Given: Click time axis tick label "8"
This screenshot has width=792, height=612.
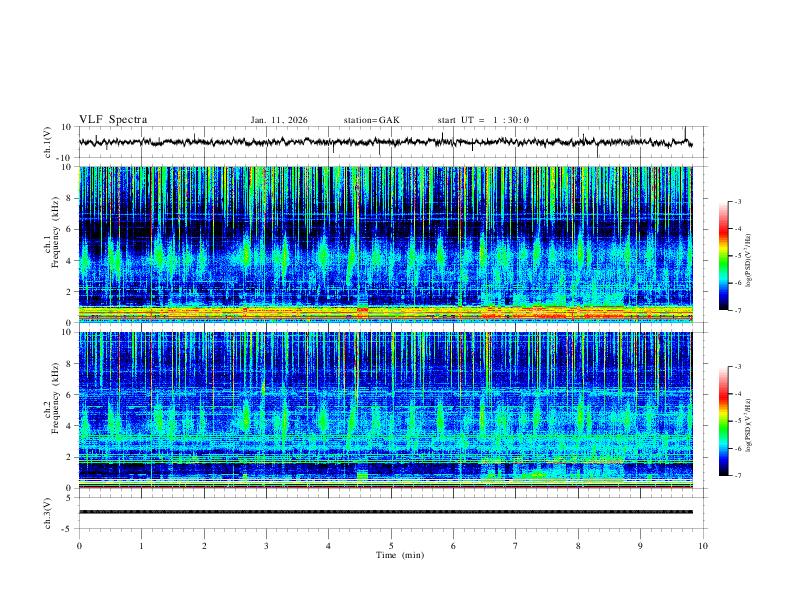Looking at the screenshot, I should click(578, 546).
